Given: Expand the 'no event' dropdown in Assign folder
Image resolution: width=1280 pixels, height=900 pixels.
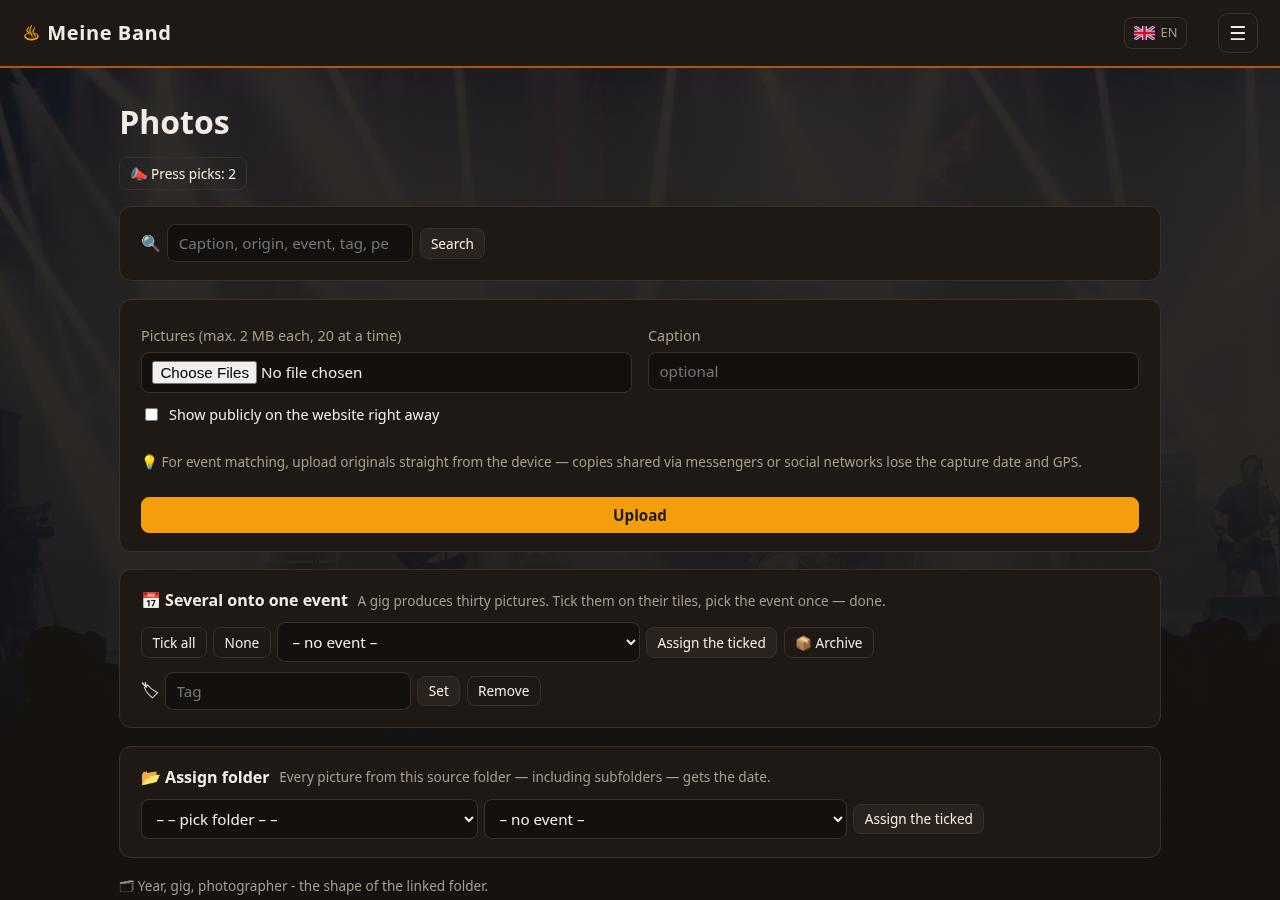Looking at the screenshot, I should pyautogui.click(x=665, y=819).
